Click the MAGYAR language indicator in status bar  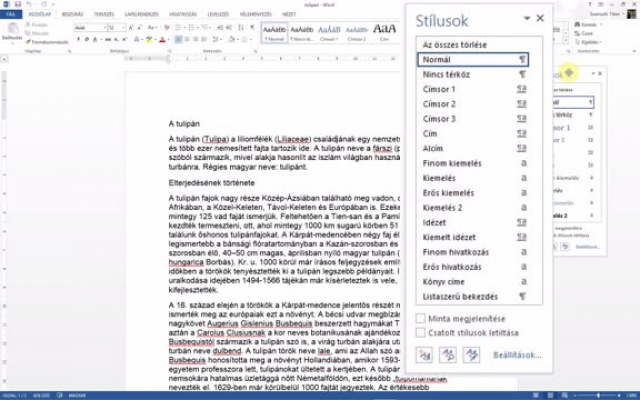point(76,396)
